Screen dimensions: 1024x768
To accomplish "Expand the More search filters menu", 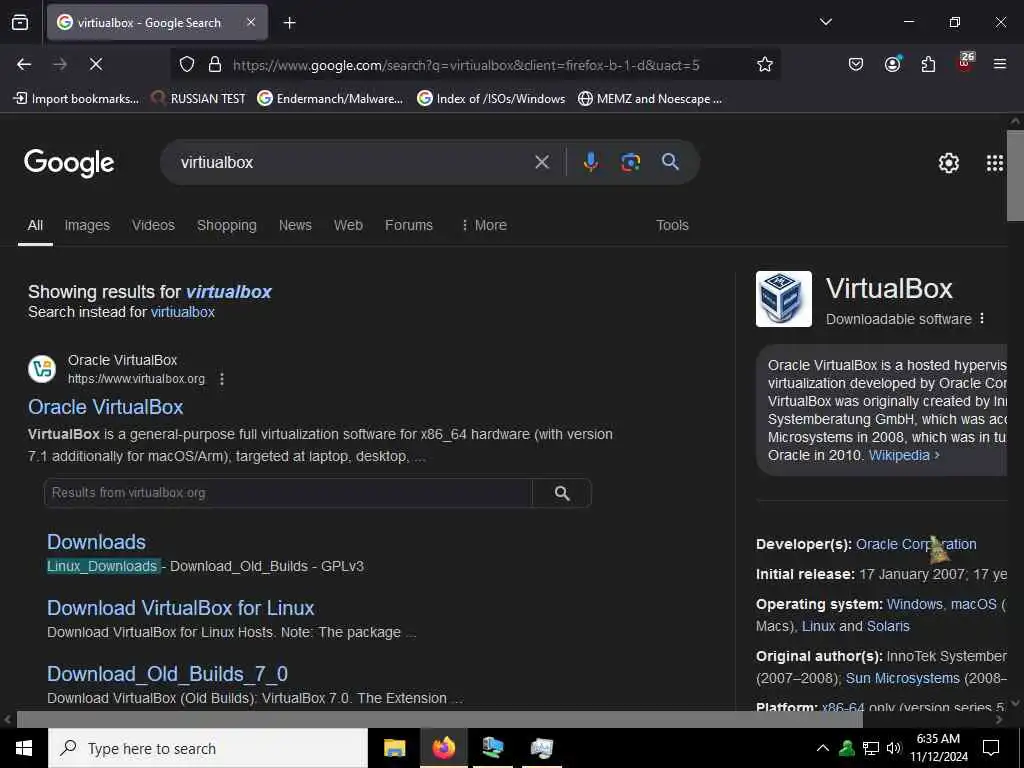I will [484, 225].
